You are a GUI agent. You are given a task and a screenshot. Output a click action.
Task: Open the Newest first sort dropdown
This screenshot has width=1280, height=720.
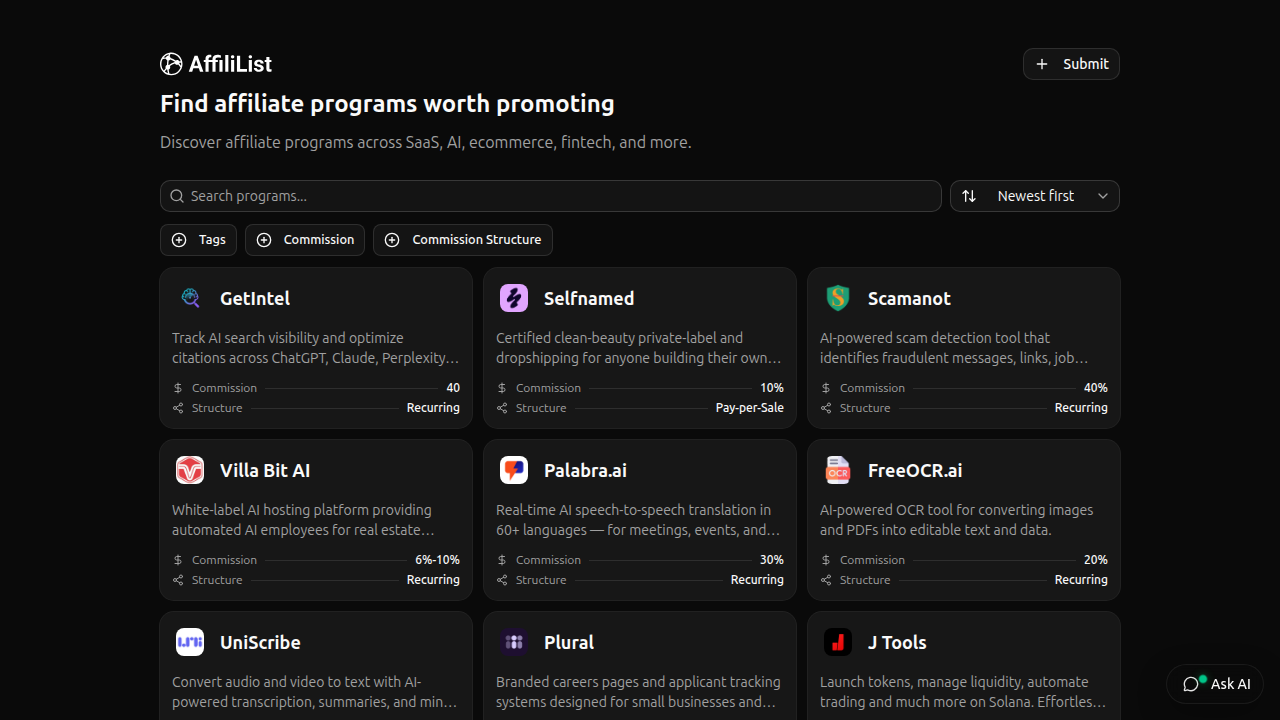[x=1035, y=196]
